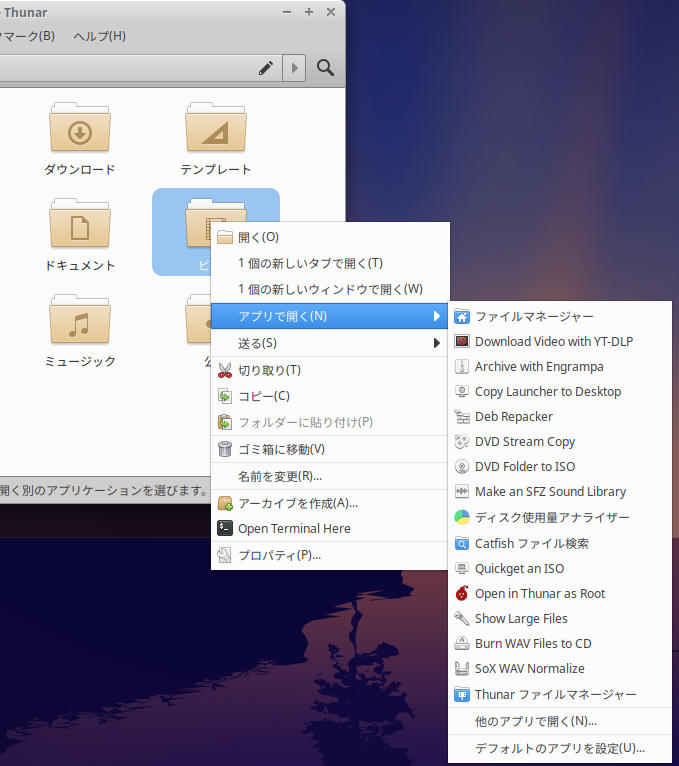Click the terminal icon beside Open Terminal Here
Image resolution: width=679 pixels, height=766 pixels.
225,528
